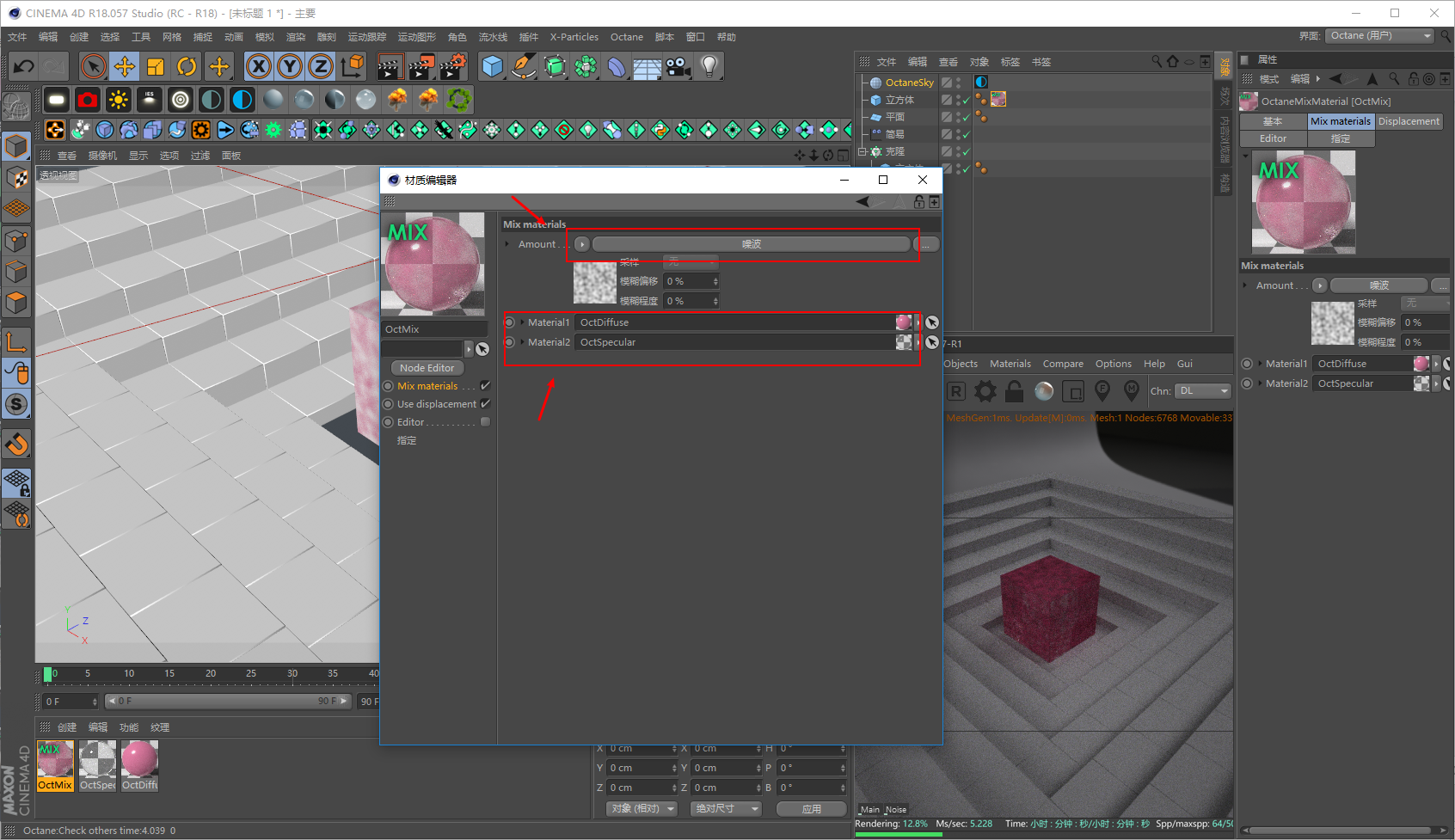This screenshot has height=840, width=1455.
Task: Toggle the Y axis lock icon
Action: coord(290,66)
